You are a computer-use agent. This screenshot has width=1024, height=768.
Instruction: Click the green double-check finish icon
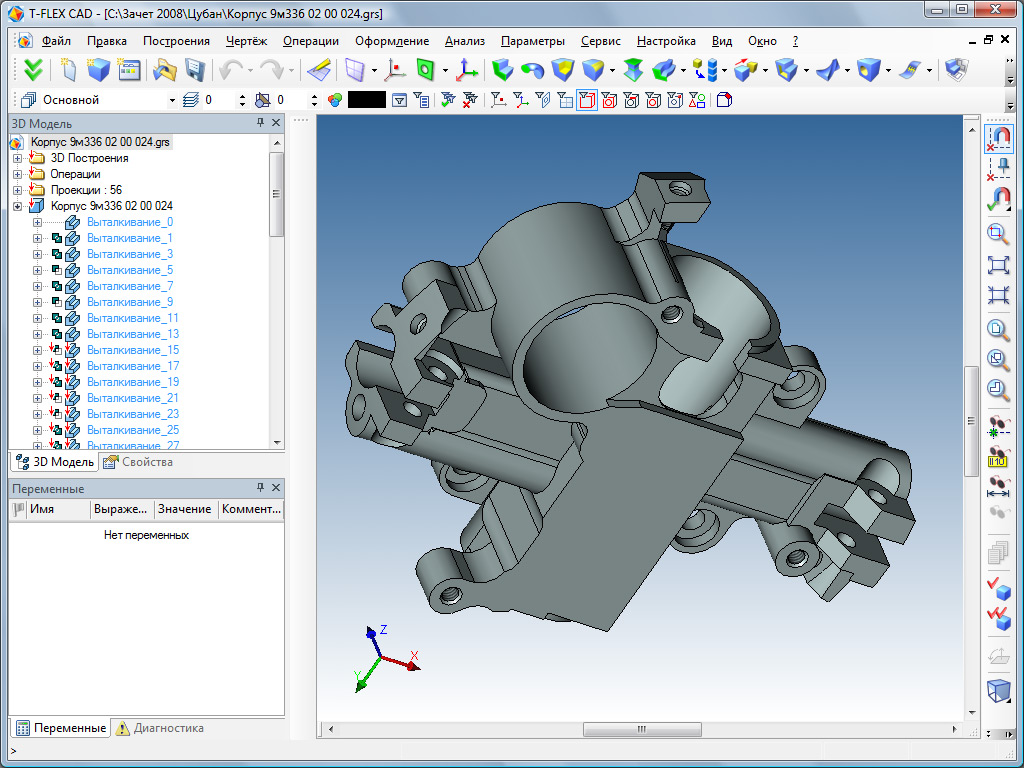(x=33, y=69)
